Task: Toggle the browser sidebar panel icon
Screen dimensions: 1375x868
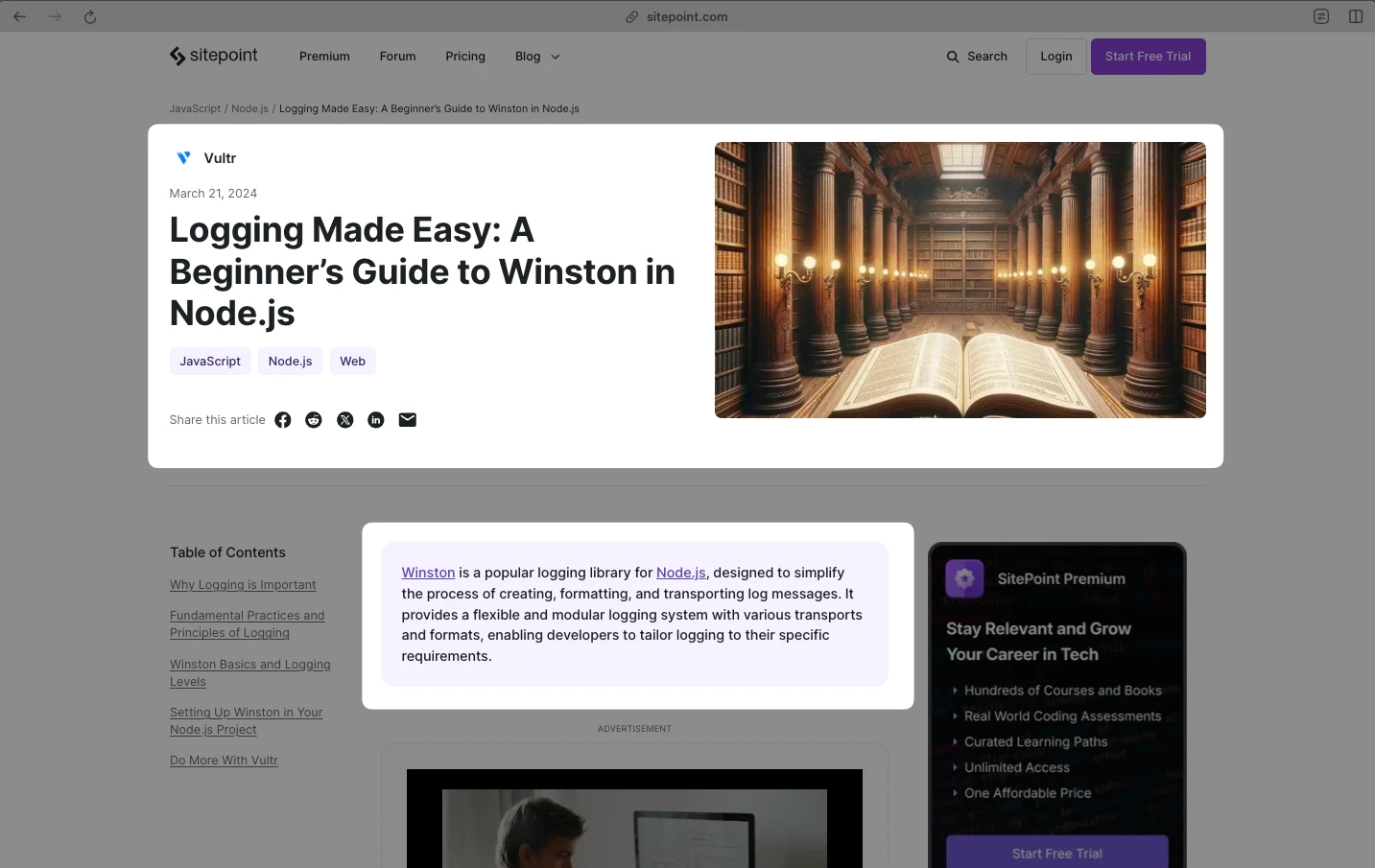Action: [1356, 16]
